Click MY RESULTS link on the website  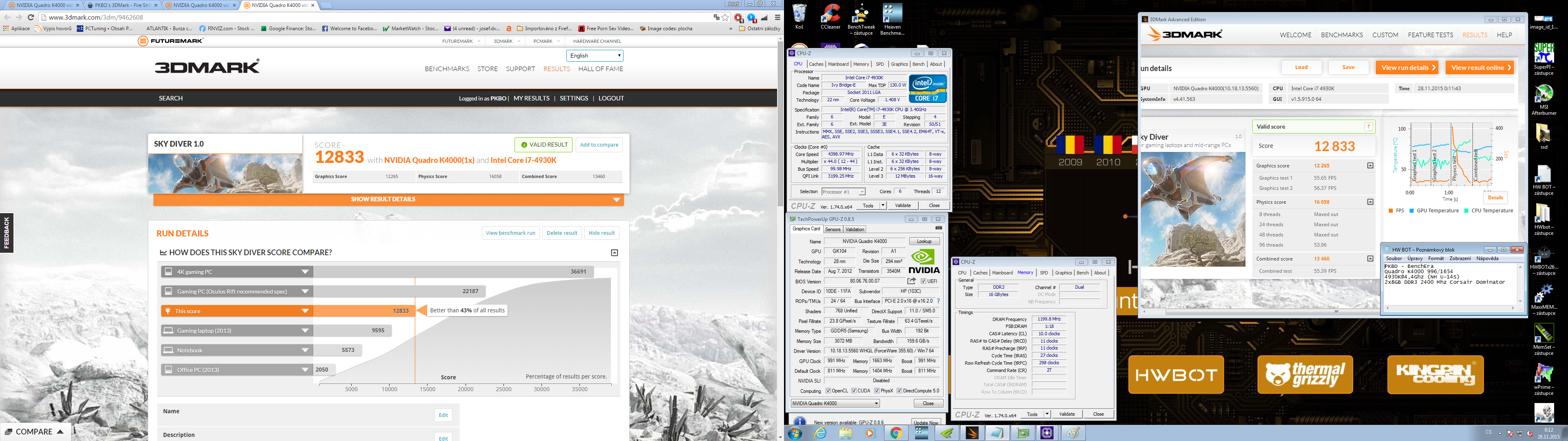(531, 98)
